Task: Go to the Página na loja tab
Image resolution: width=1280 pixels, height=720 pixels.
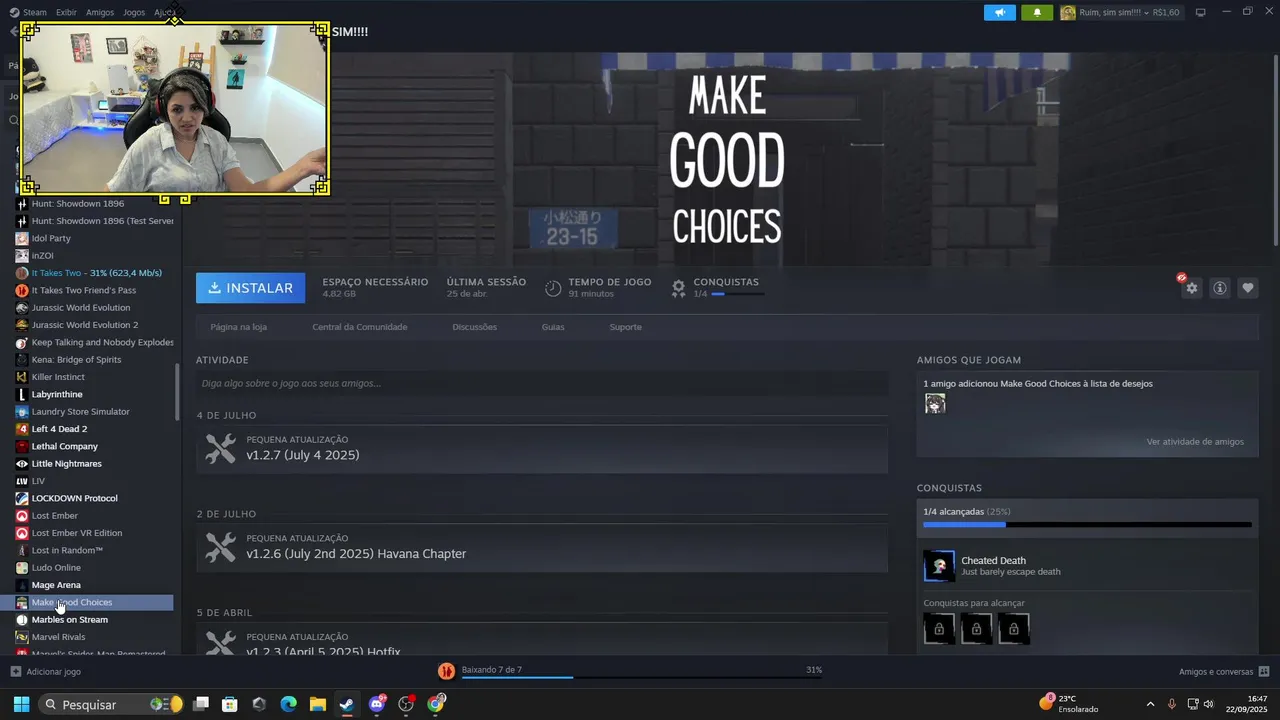Action: (239, 327)
